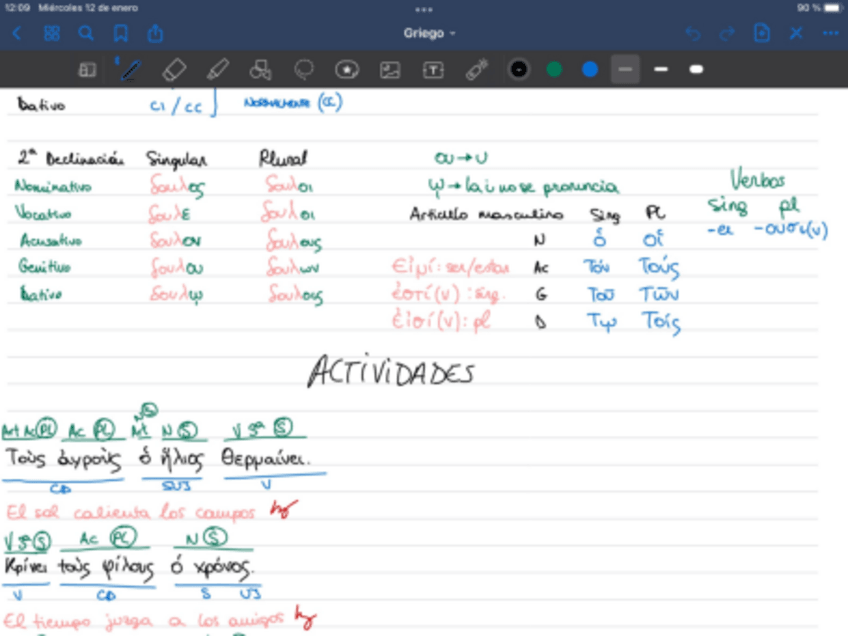Tap the handwritten ACTIVIDADES heading
Screen dimensions: 848x636
click(391, 372)
